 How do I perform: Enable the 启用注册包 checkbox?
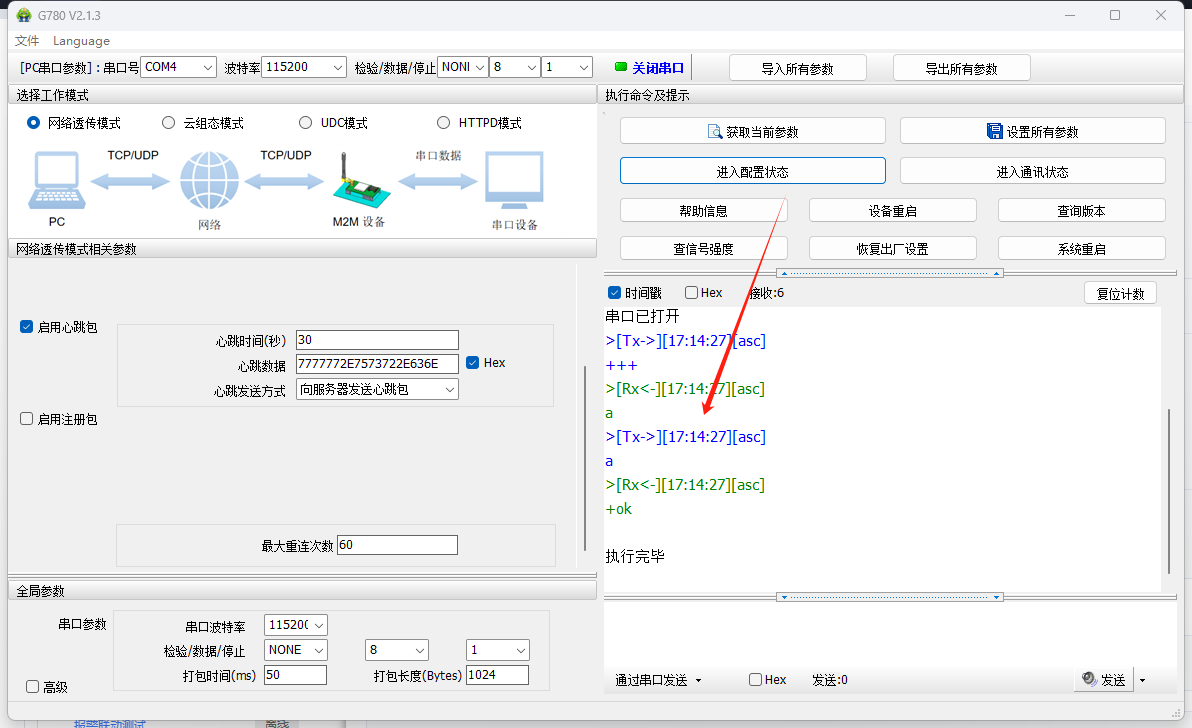tap(27, 419)
